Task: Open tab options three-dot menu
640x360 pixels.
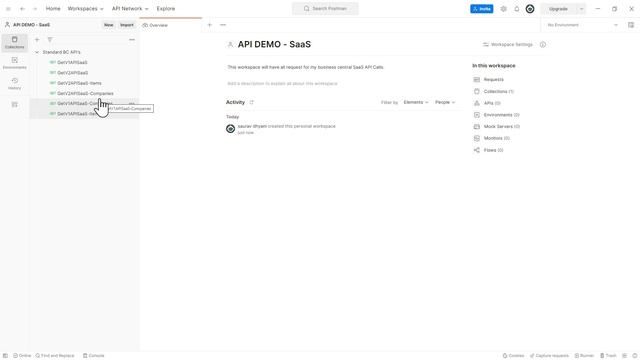Action: [x=223, y=25]
